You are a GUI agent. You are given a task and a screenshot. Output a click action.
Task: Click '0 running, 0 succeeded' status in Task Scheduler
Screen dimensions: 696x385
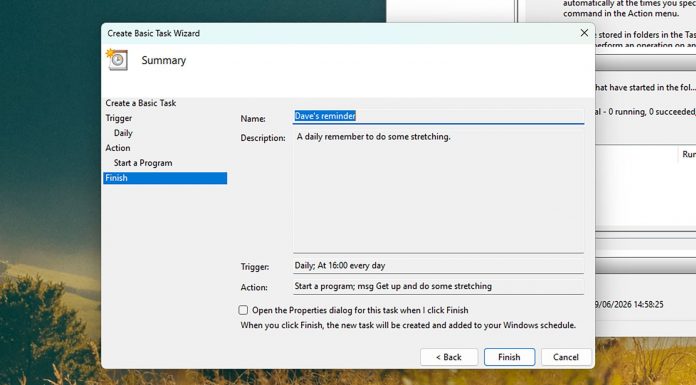651,112
